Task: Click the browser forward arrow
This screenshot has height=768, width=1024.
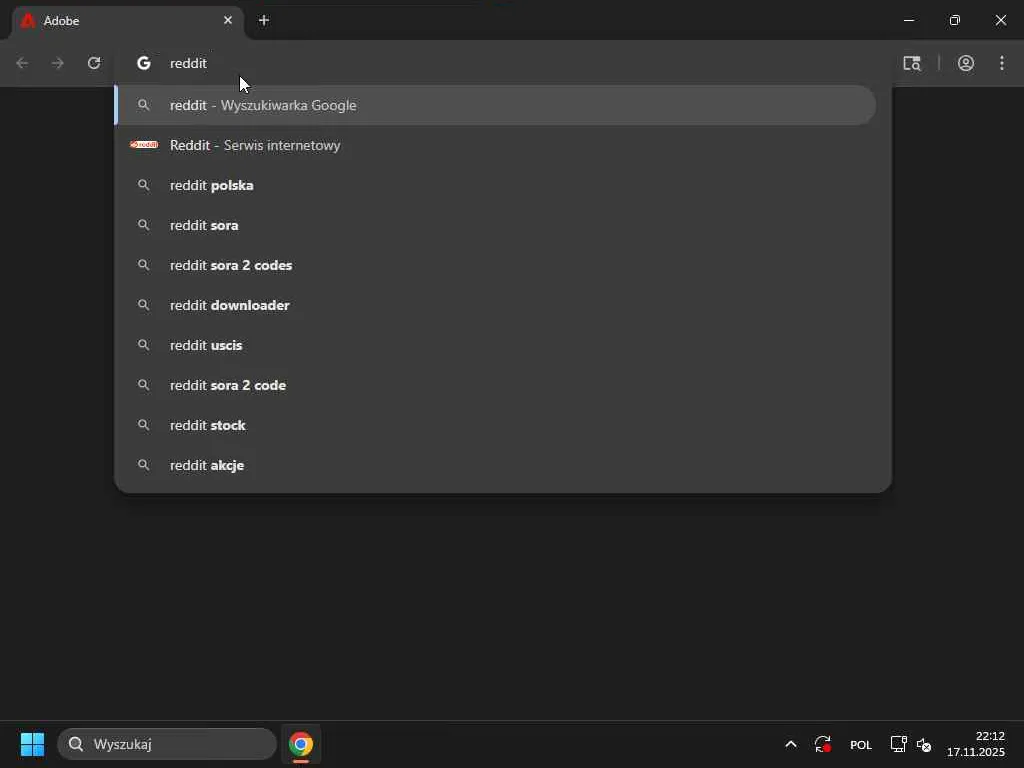Action: [x=58, y=63]
